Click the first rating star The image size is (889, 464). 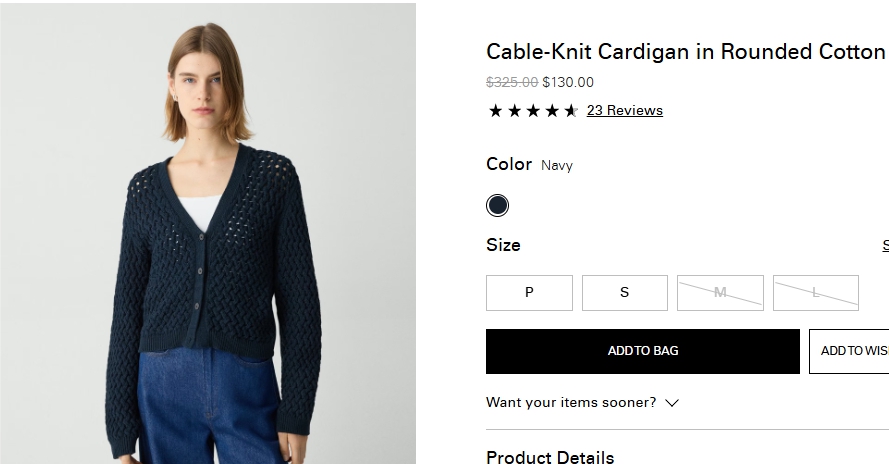(495, 111)
